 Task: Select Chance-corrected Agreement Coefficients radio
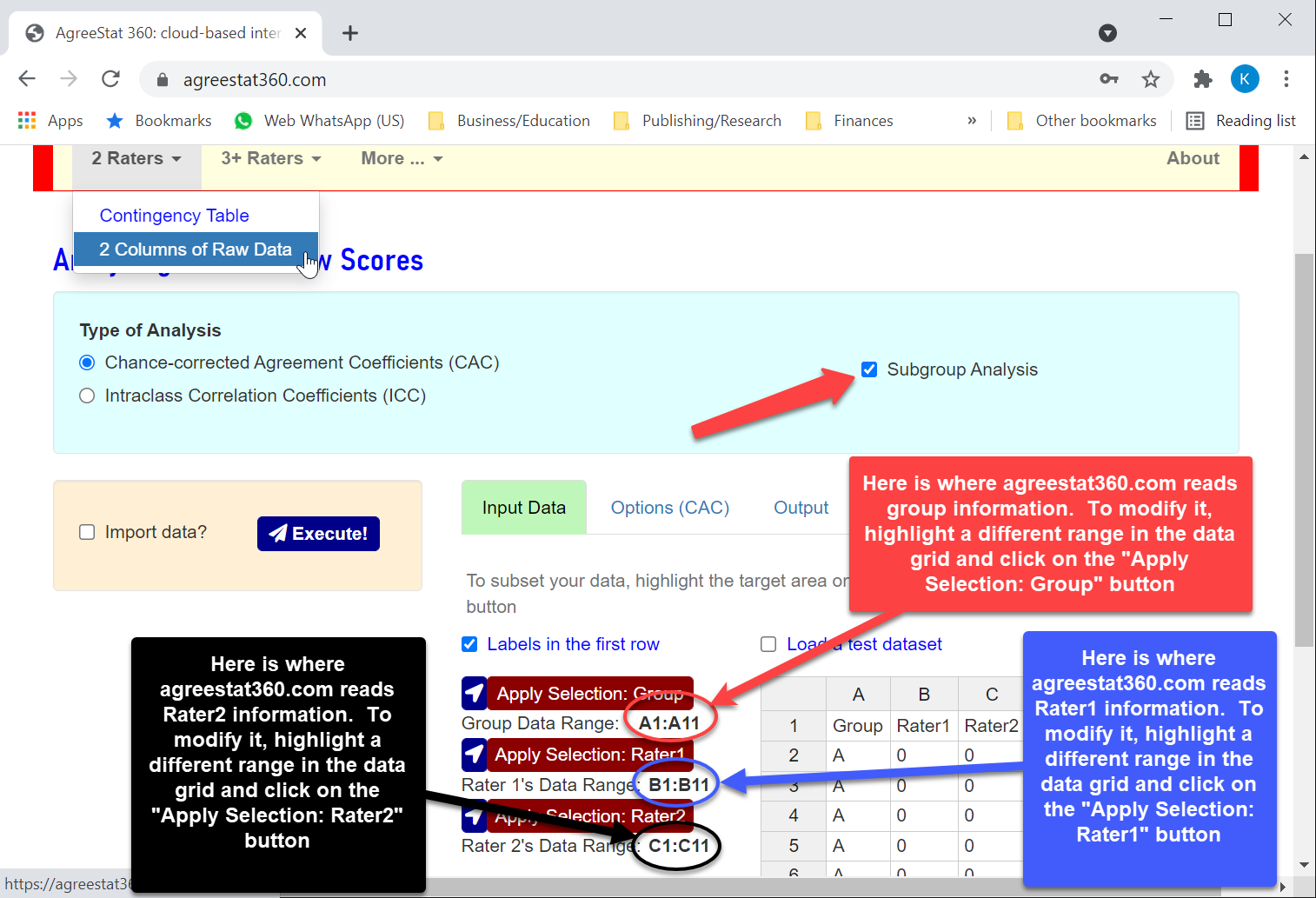87,363
